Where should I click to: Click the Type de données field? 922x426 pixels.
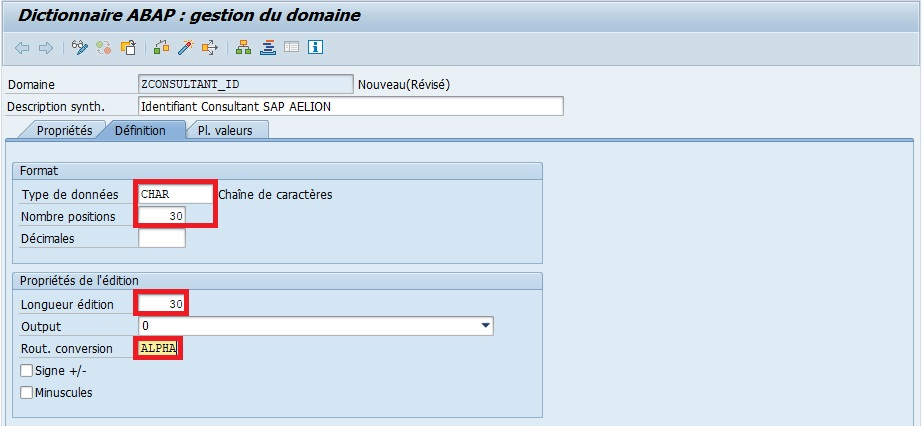pyautogui.click(x=176, y=195)
